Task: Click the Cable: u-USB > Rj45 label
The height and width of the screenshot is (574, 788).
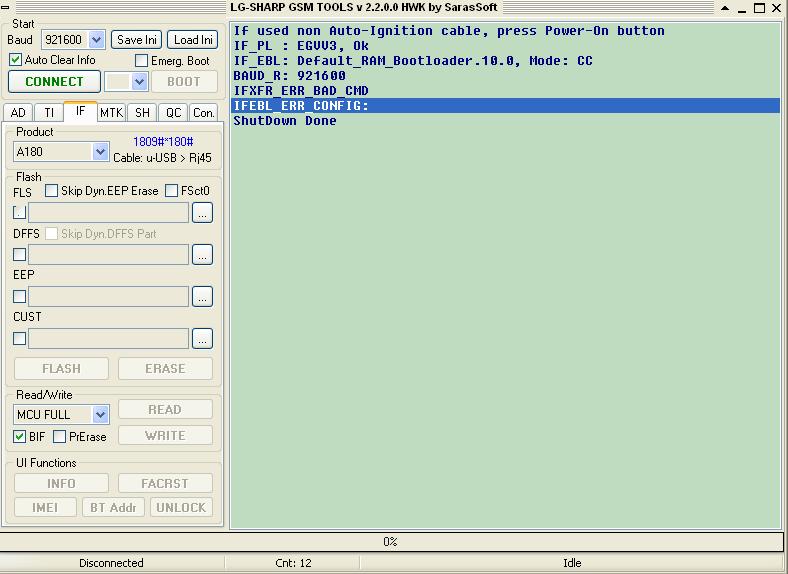Action: [162, 158]
